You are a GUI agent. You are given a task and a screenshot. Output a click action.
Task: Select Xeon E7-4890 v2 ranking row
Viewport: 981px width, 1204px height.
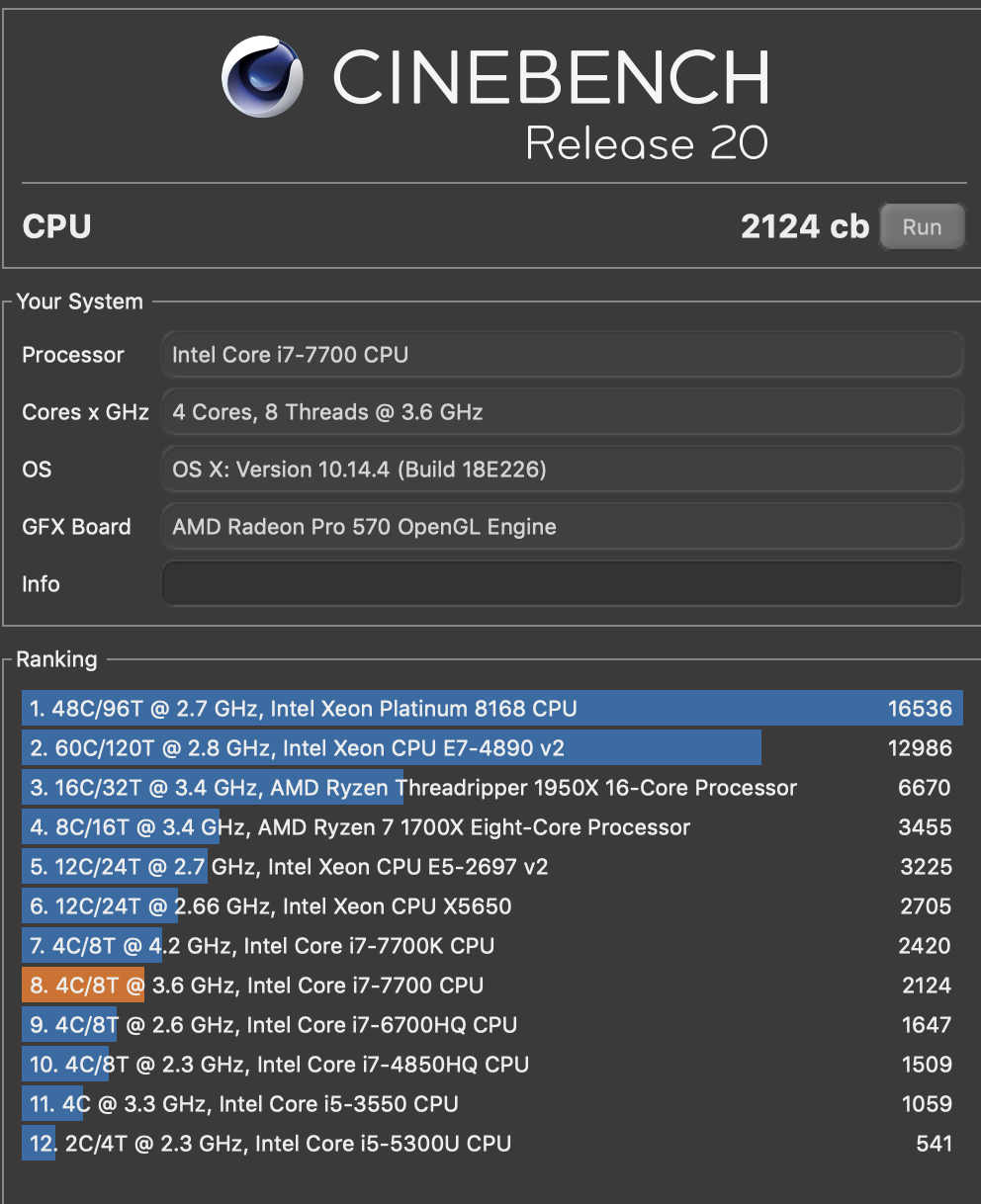point(491,748)
